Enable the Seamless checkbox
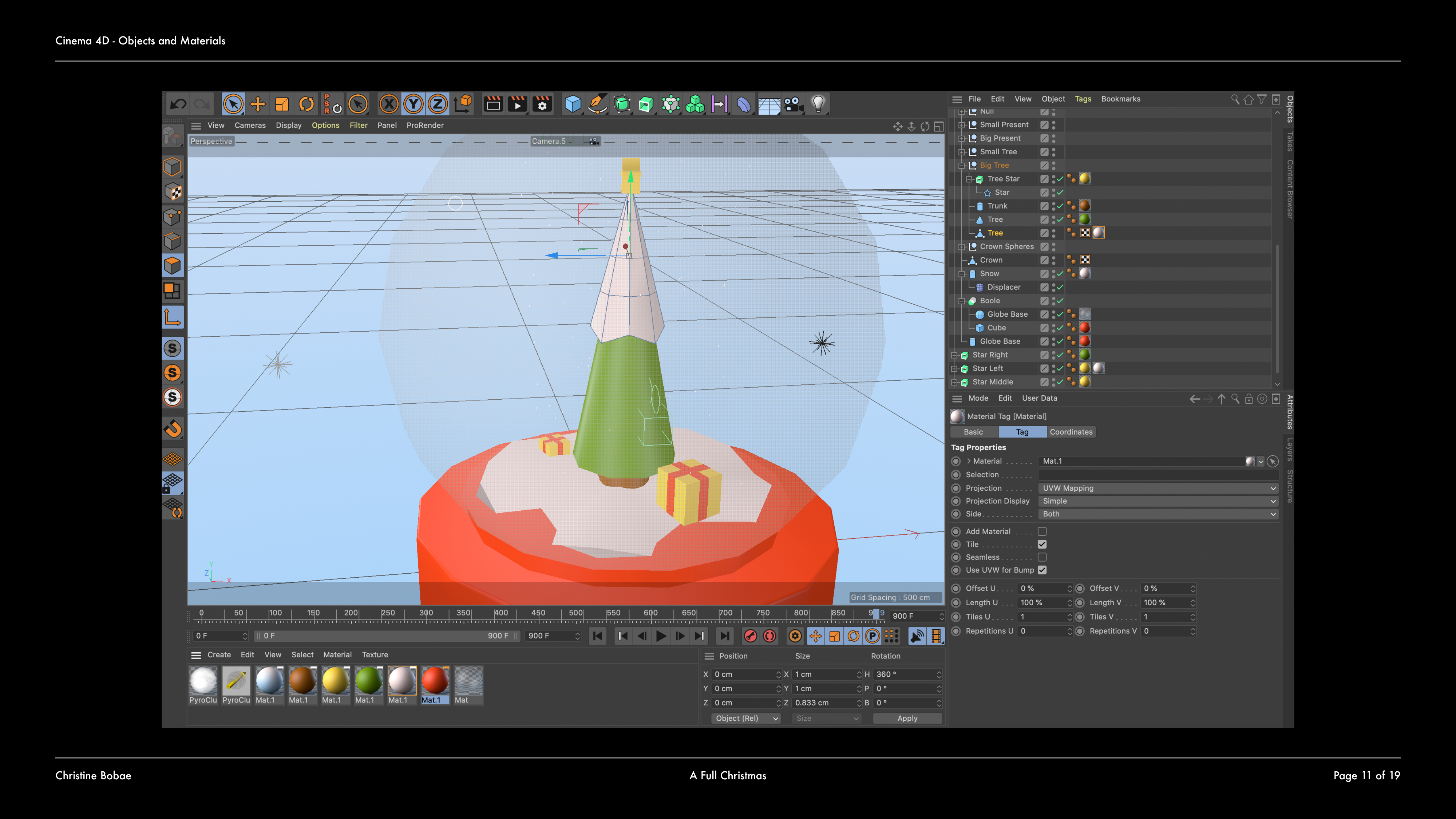The height and width of the screenshot is (819, 1456). pyautogui.click(x=1042, y=557)
